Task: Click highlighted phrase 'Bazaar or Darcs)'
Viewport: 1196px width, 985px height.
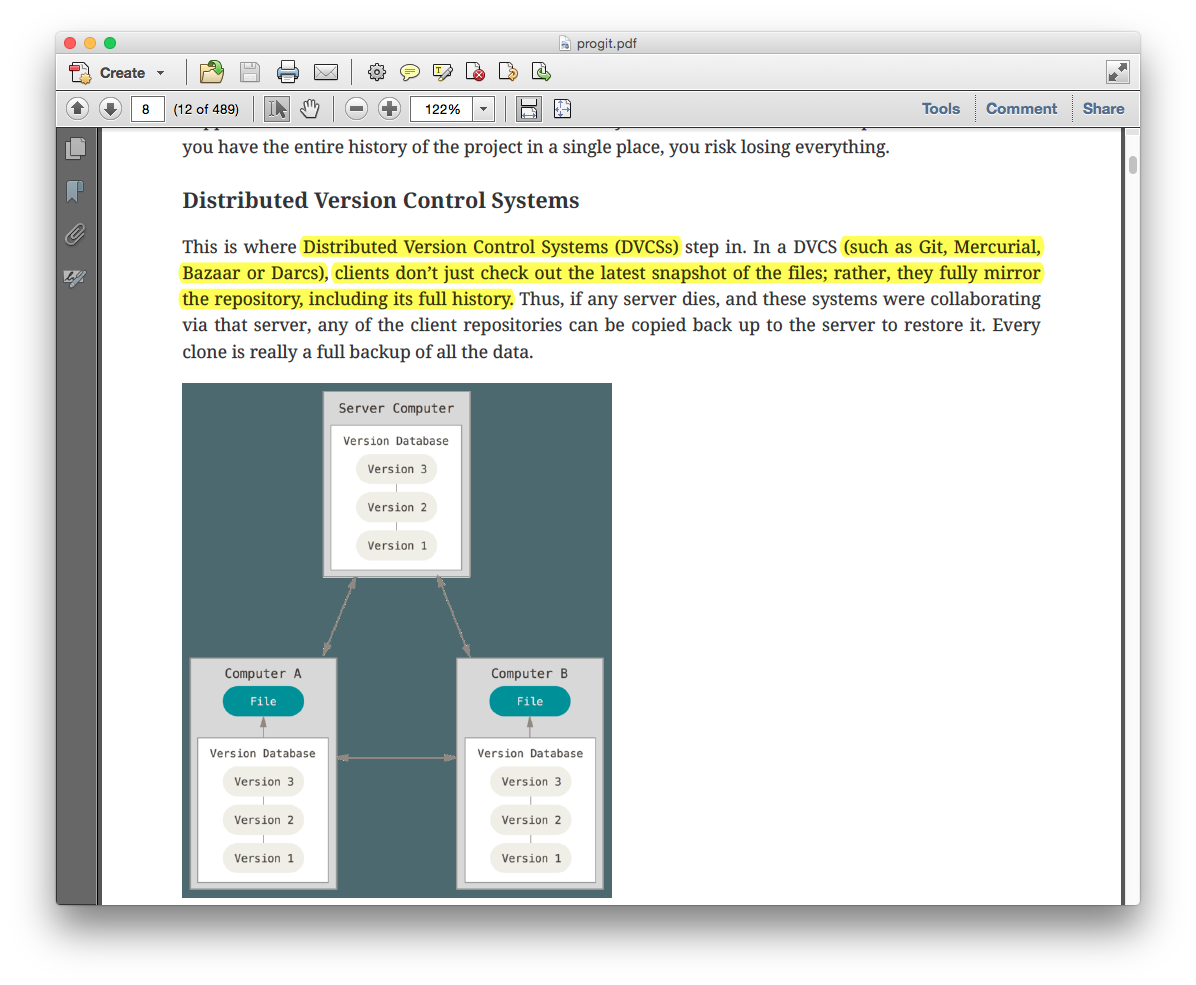Action: tap(255, 273)
